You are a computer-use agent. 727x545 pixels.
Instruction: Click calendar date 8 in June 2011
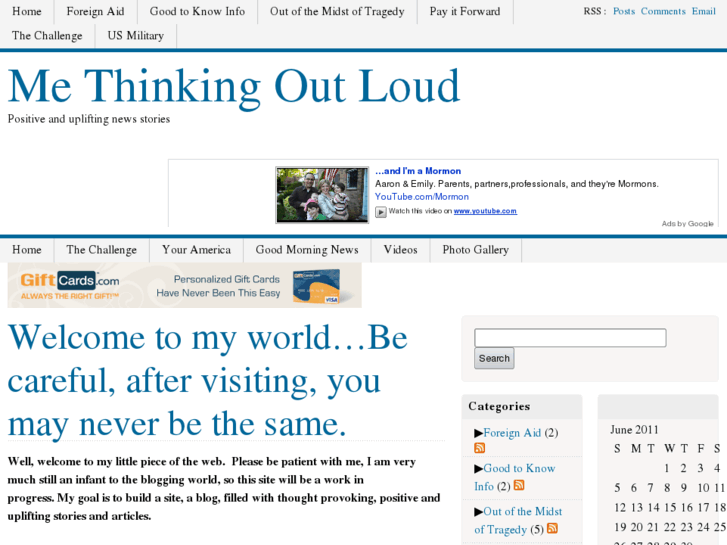pyautogui.click(x=667, y=488)
